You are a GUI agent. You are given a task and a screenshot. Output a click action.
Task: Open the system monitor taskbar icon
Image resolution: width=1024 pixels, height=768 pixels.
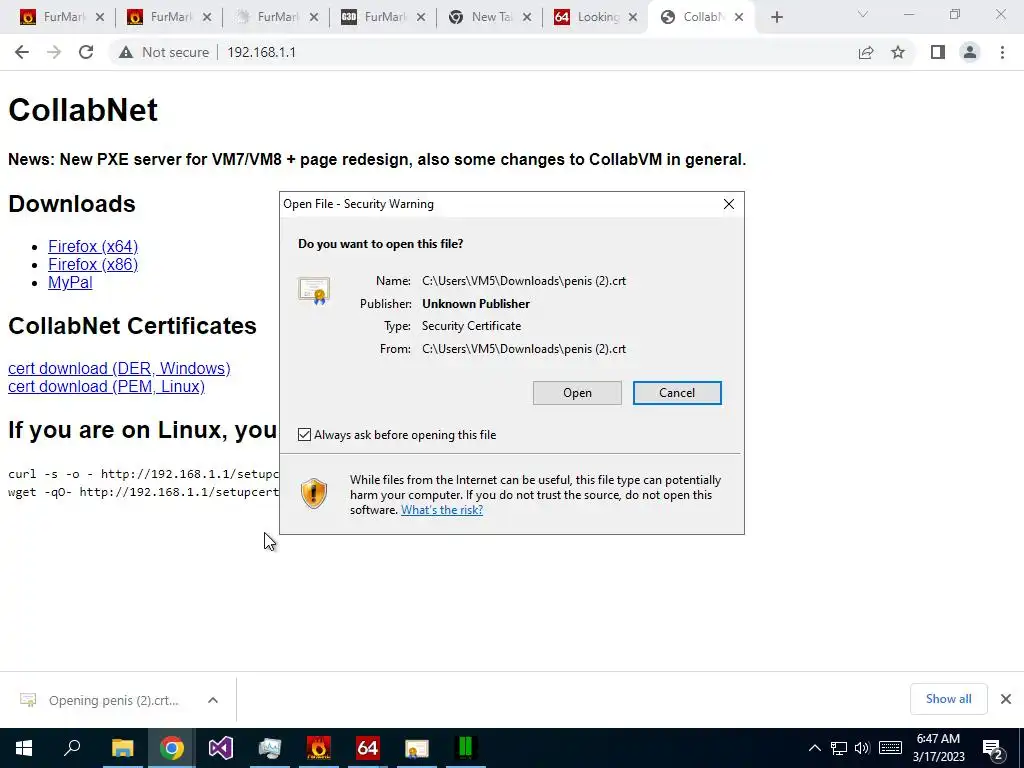click(270, 748)
